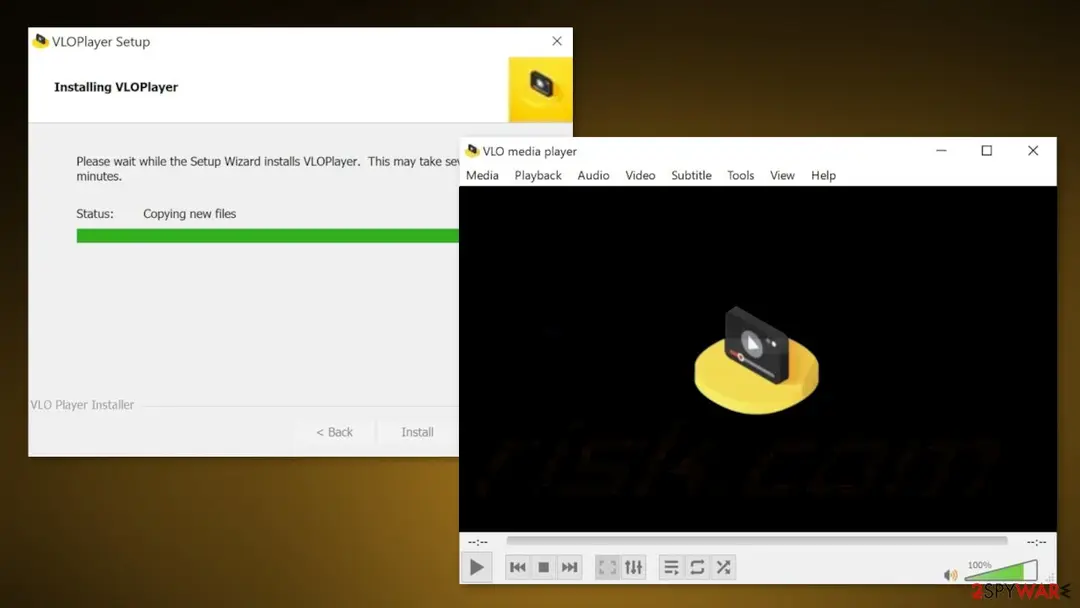Click the VLO media player title icon

click(x=472, y=151)
